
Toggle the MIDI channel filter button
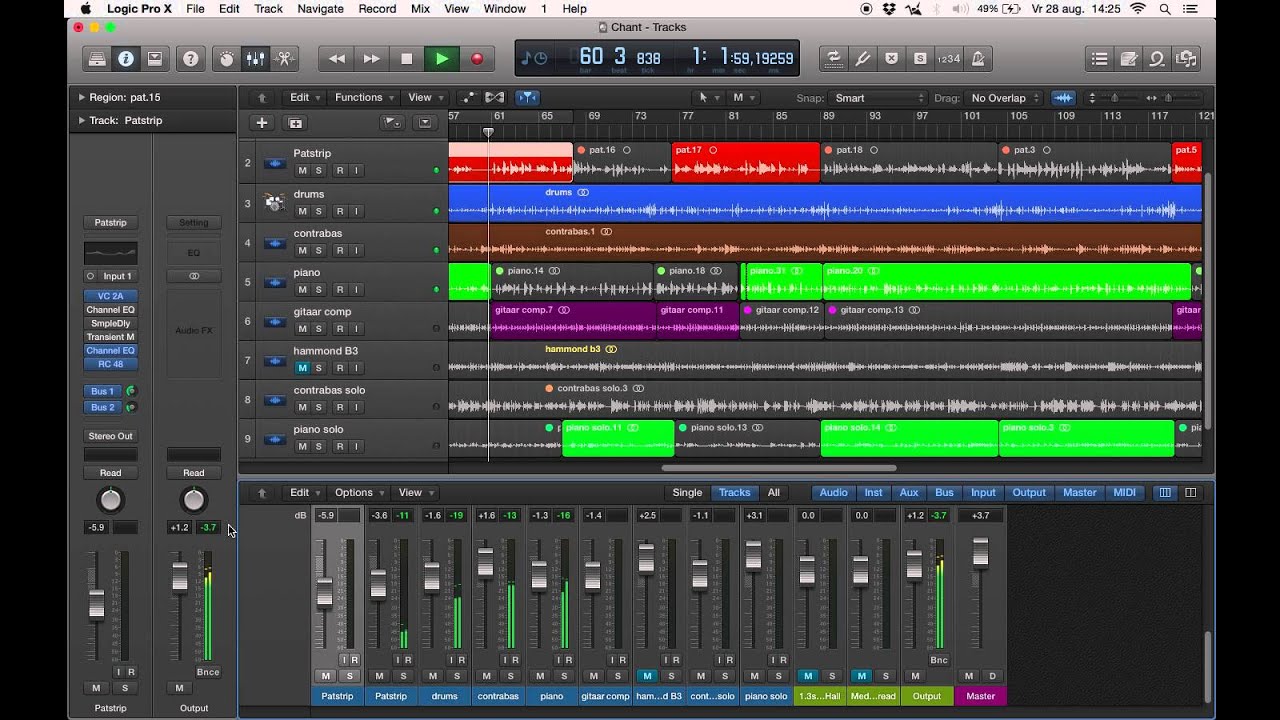coord(1124,493)
